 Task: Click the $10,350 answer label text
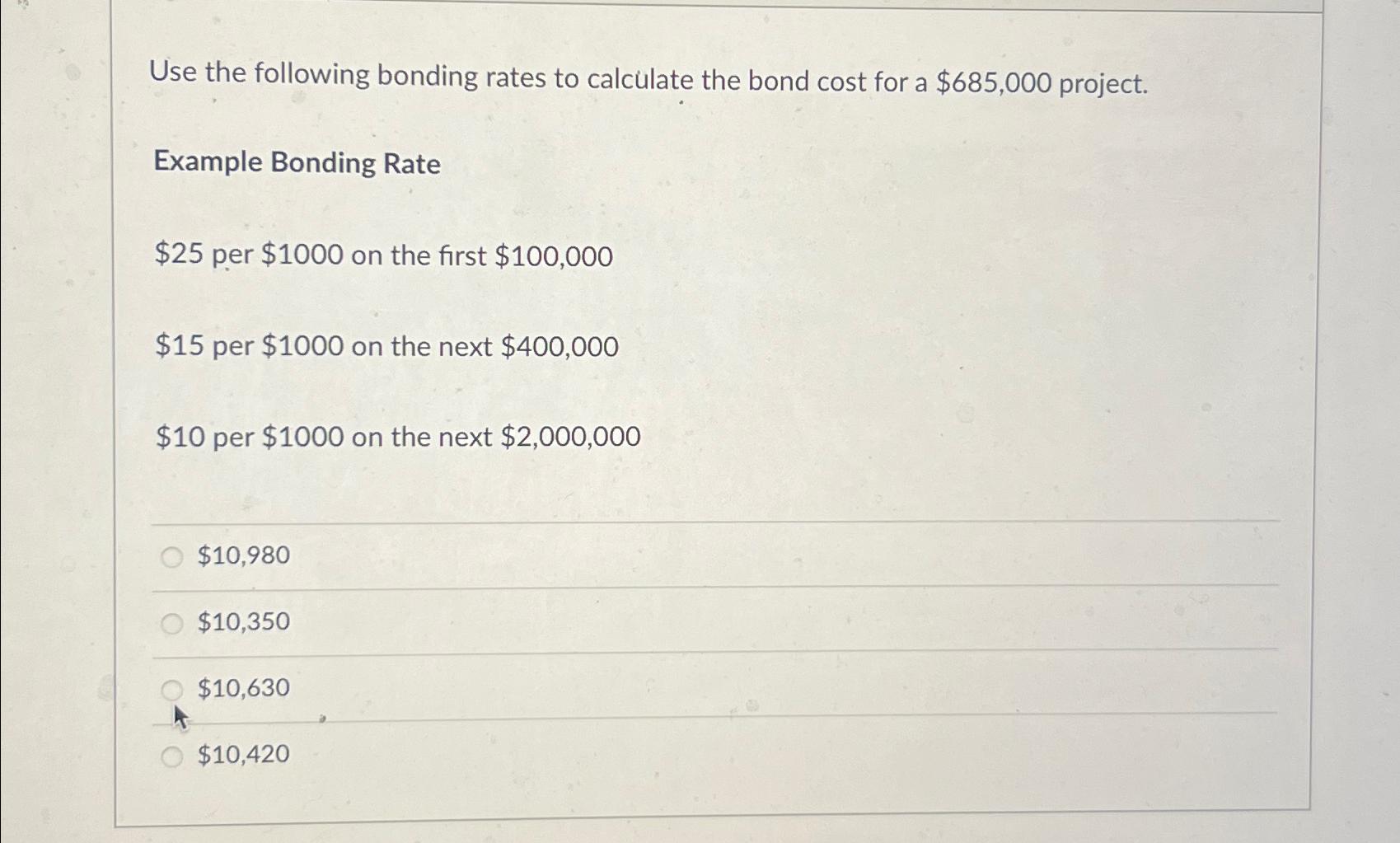(x=241, y=622)
